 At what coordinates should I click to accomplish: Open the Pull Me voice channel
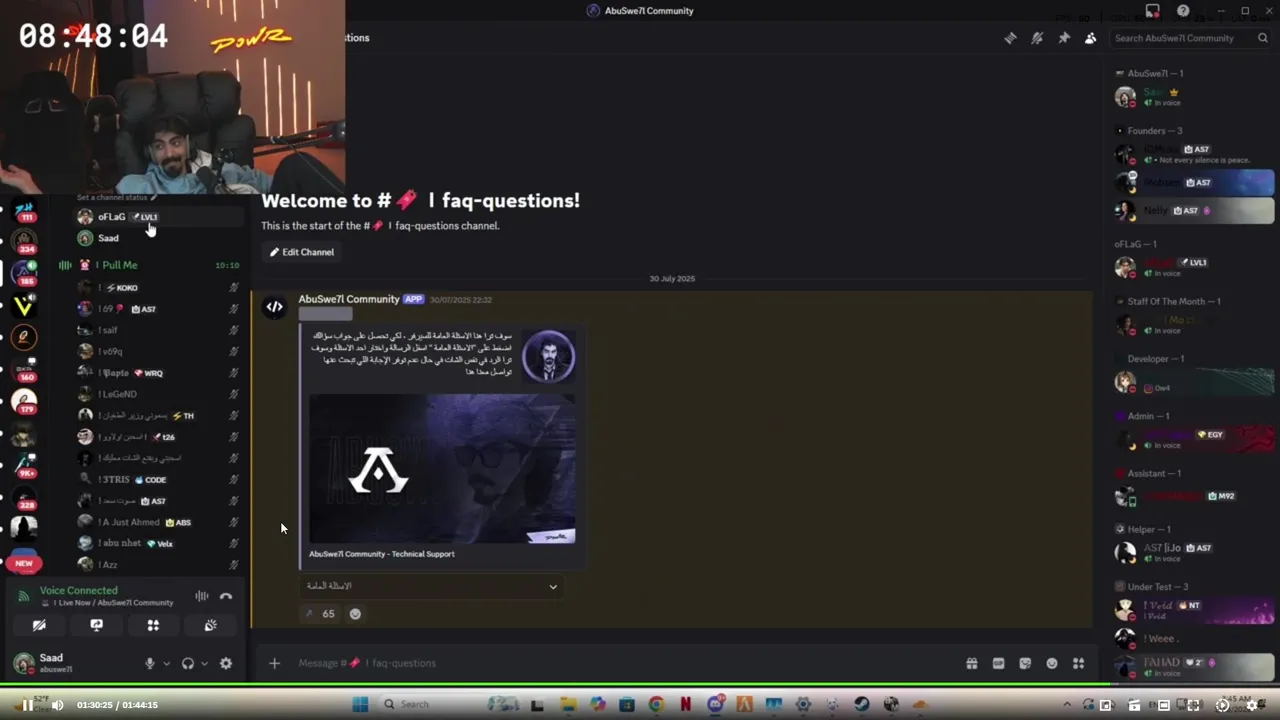[150, 265]
